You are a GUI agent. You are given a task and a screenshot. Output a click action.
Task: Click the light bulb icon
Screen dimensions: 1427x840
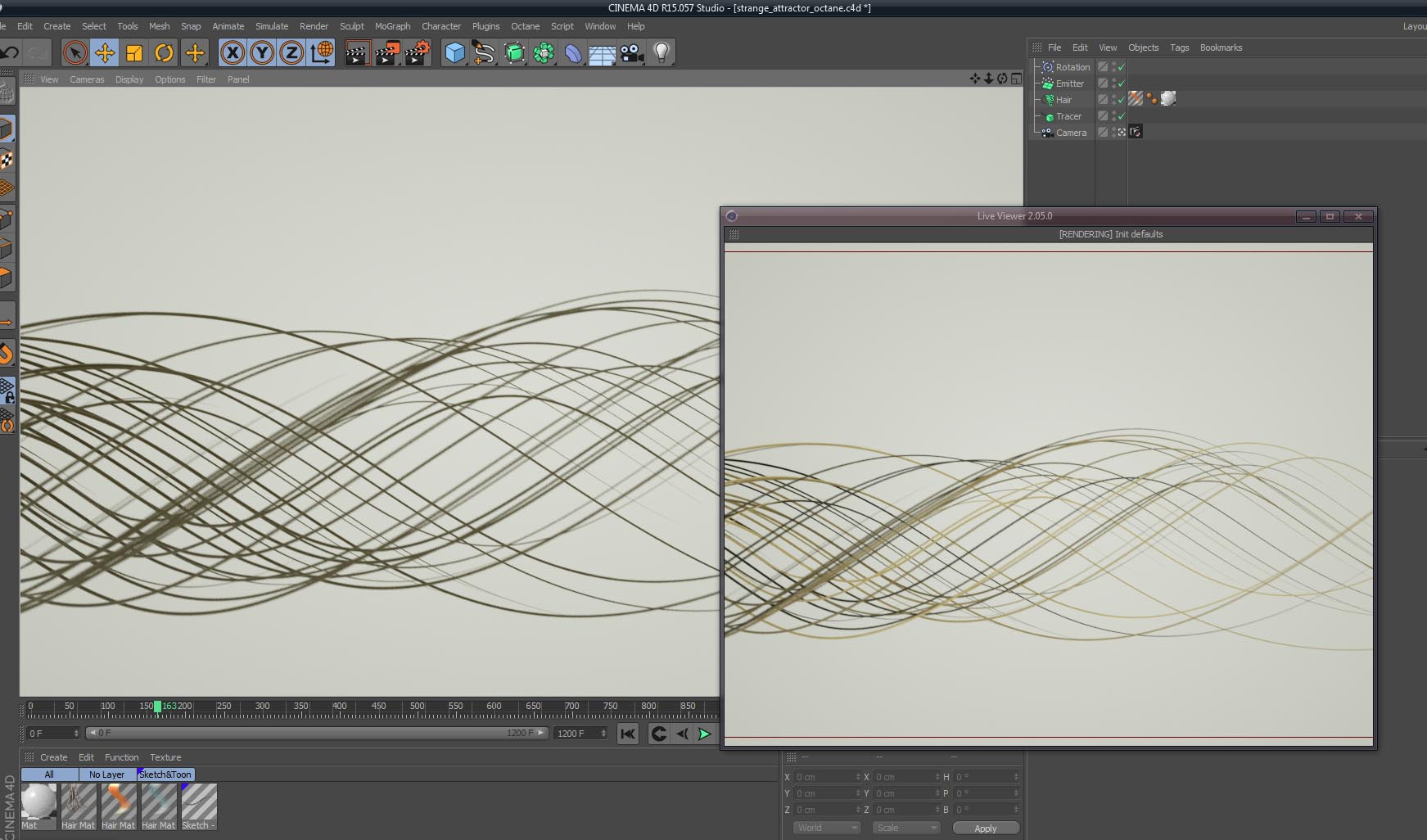662,53
